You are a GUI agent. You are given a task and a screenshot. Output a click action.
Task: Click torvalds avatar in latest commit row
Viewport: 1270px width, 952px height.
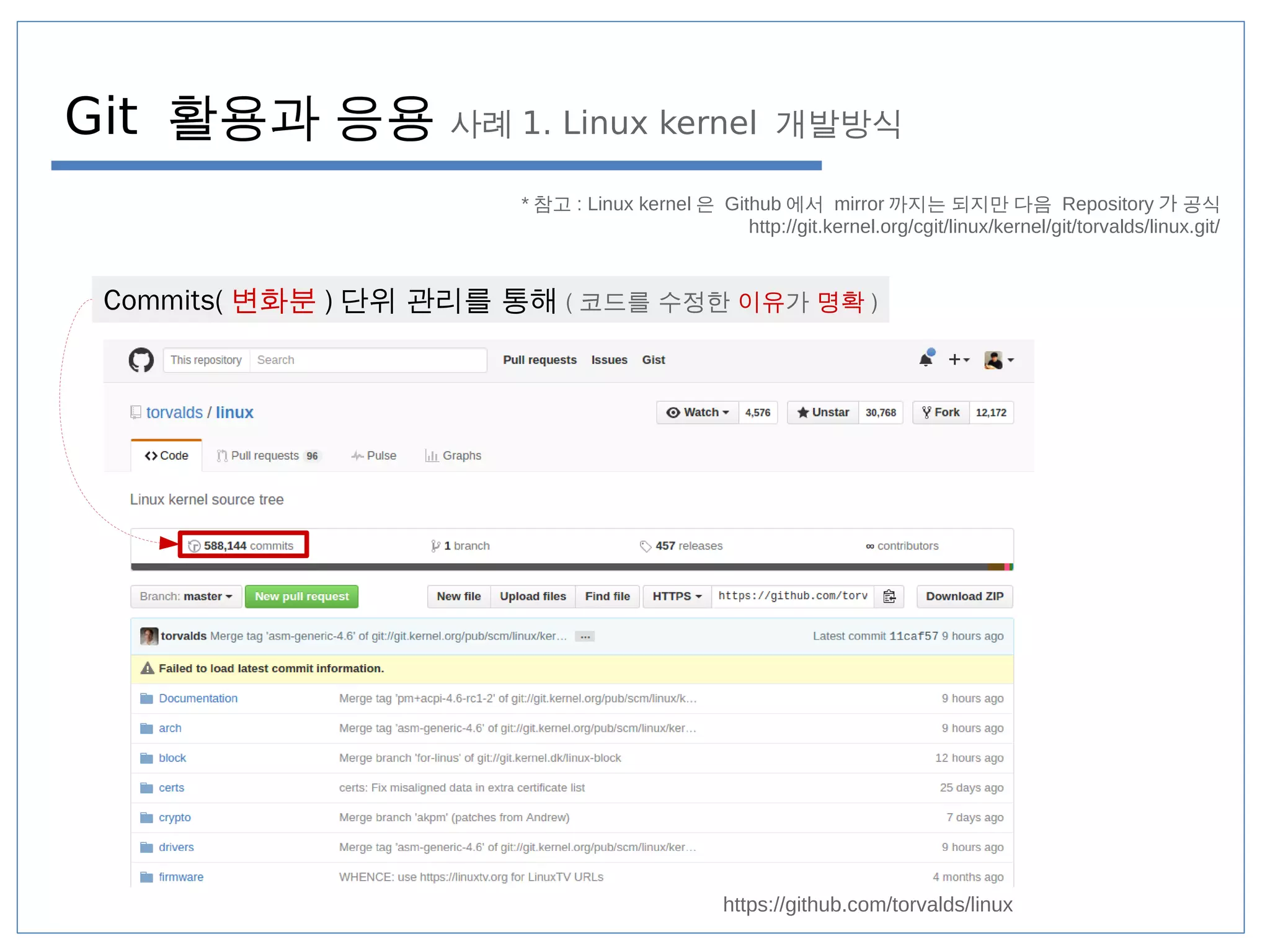click(x=149, y=636)
